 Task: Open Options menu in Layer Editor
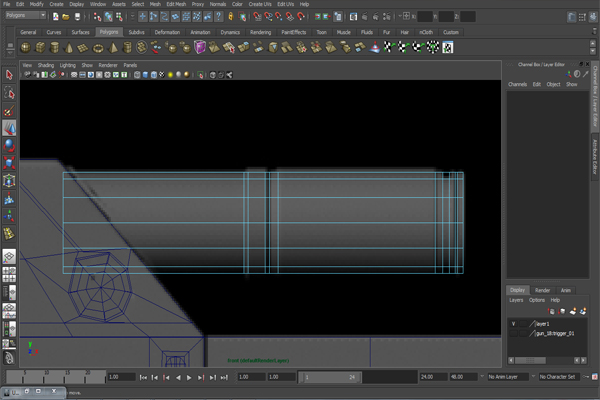(x=536, y=300)
